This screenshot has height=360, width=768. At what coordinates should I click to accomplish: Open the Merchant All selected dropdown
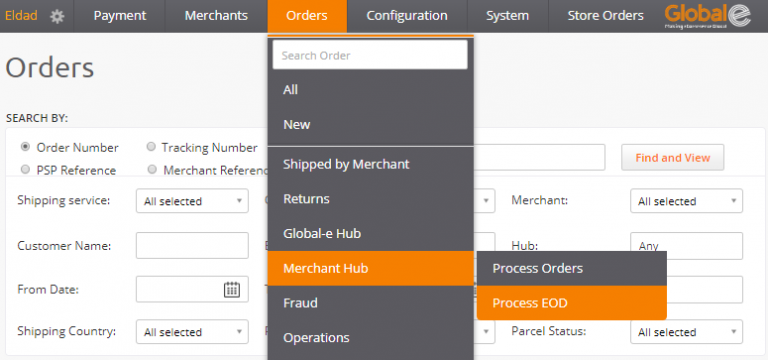click(x=686, y=201)
